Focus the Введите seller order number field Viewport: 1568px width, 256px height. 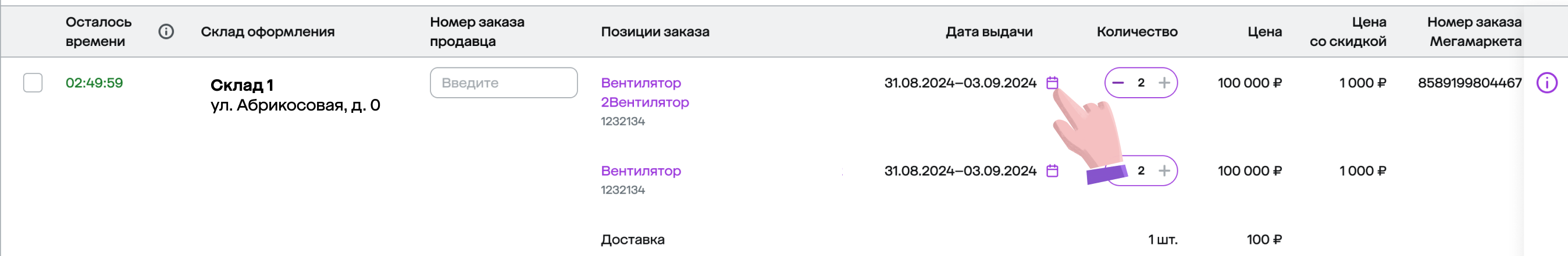click(504, 83)
